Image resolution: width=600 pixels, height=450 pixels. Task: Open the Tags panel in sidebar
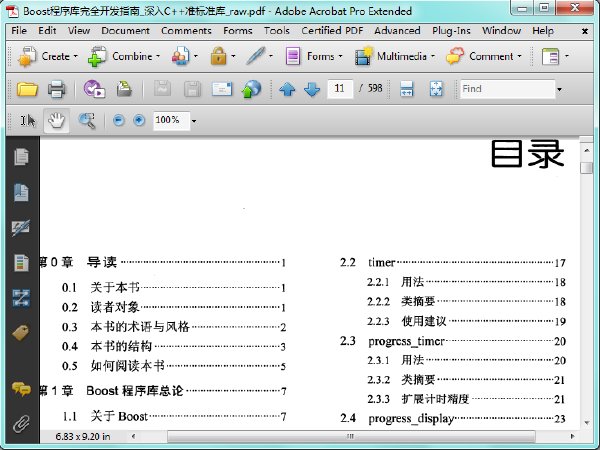[21, 333]
